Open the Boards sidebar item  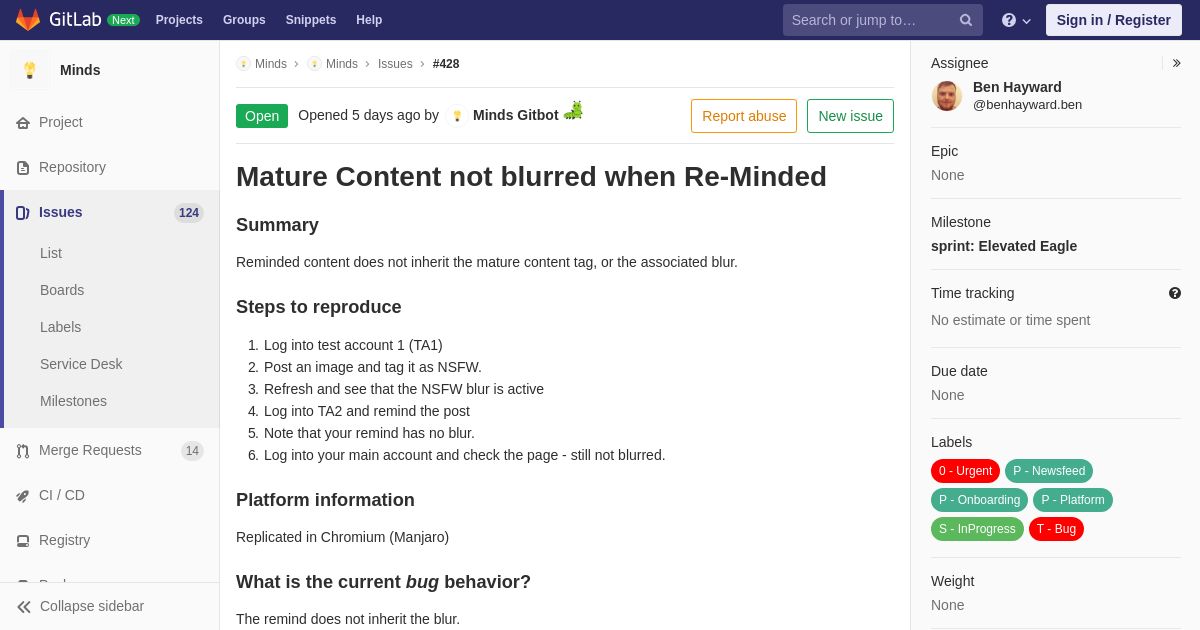(62, 290)
